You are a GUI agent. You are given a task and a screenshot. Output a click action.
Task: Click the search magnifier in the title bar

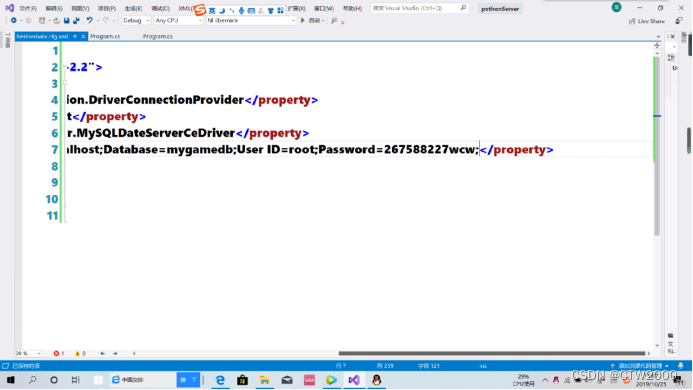(463, 8)
